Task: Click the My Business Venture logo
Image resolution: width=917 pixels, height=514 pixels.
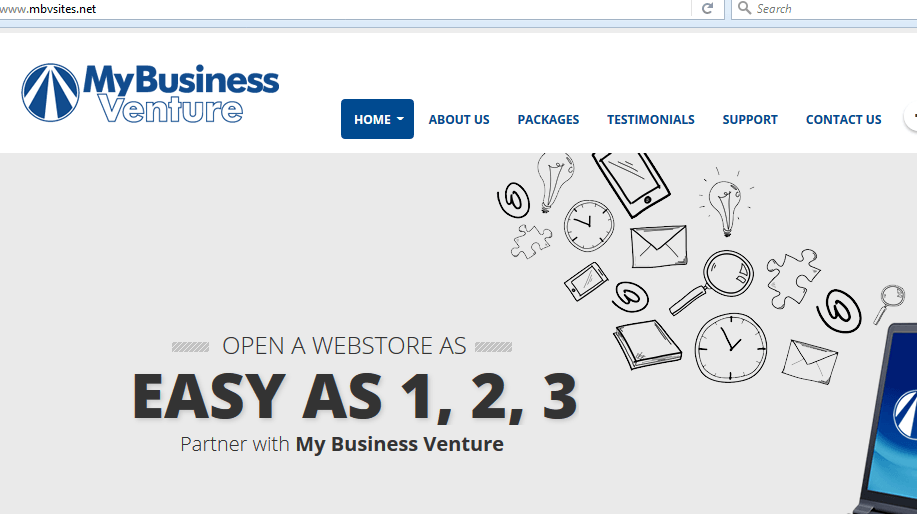Action: 150,93
